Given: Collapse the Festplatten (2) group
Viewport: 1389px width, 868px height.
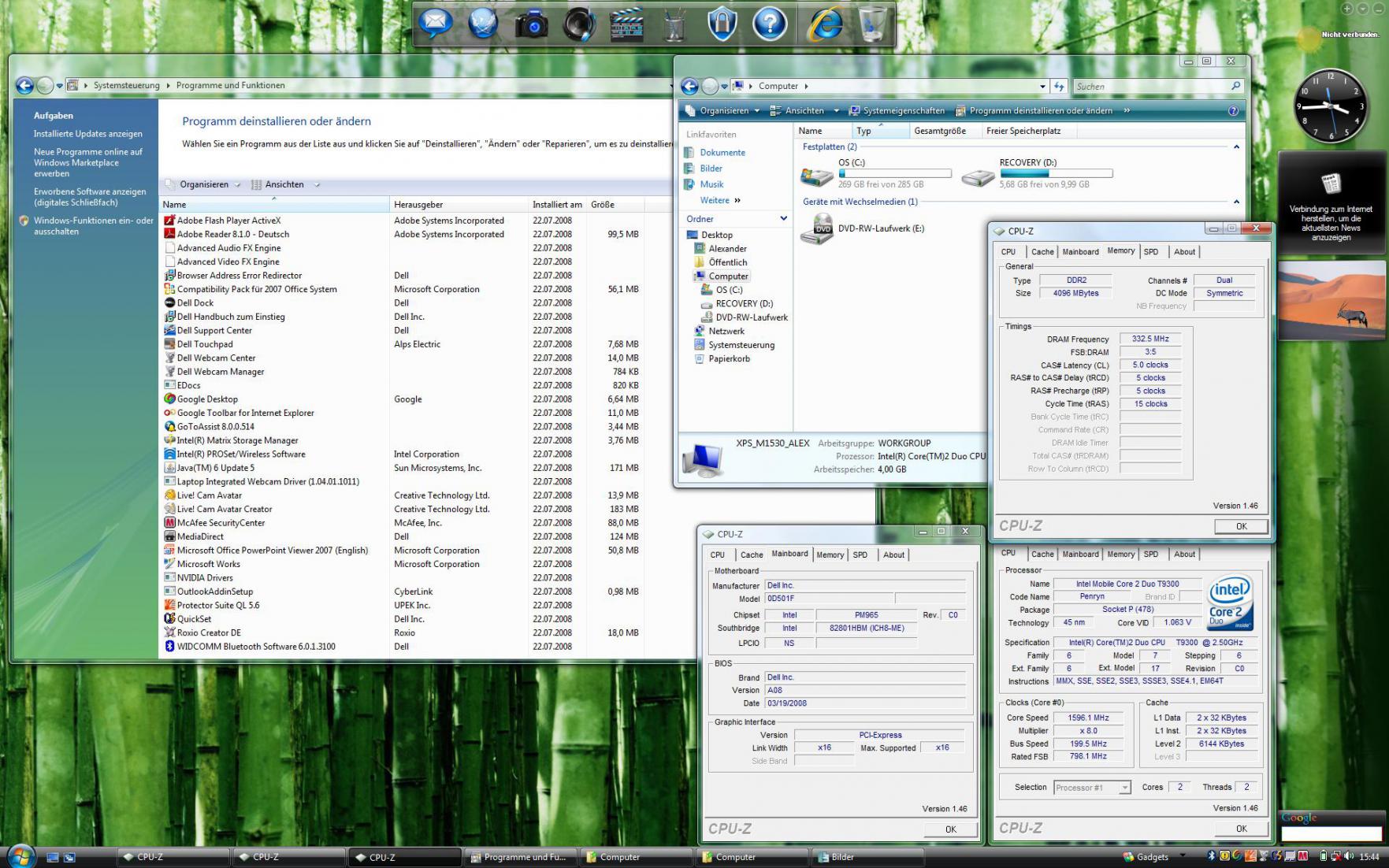Looking at the screenshot, I should (x=1236, y=147).
